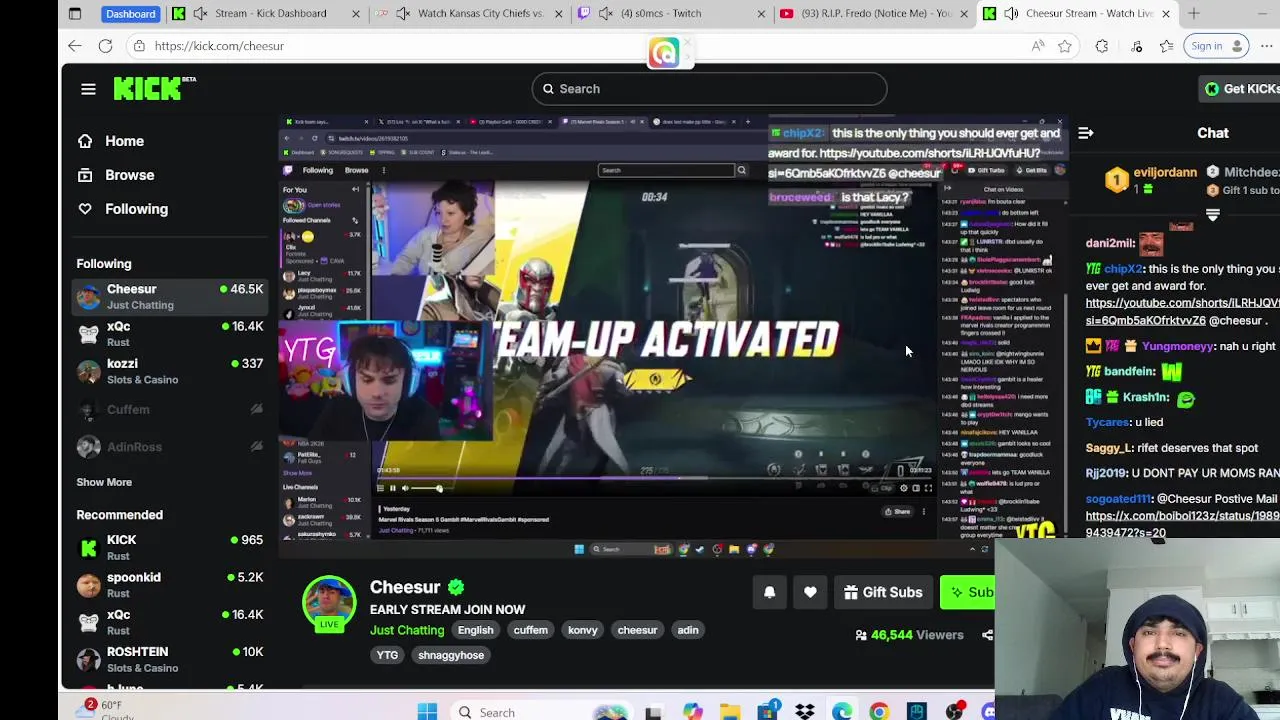Open the browser extensions puzzle icon
This screenshot has height=720, width=1280.
(x=1102, y=46)
